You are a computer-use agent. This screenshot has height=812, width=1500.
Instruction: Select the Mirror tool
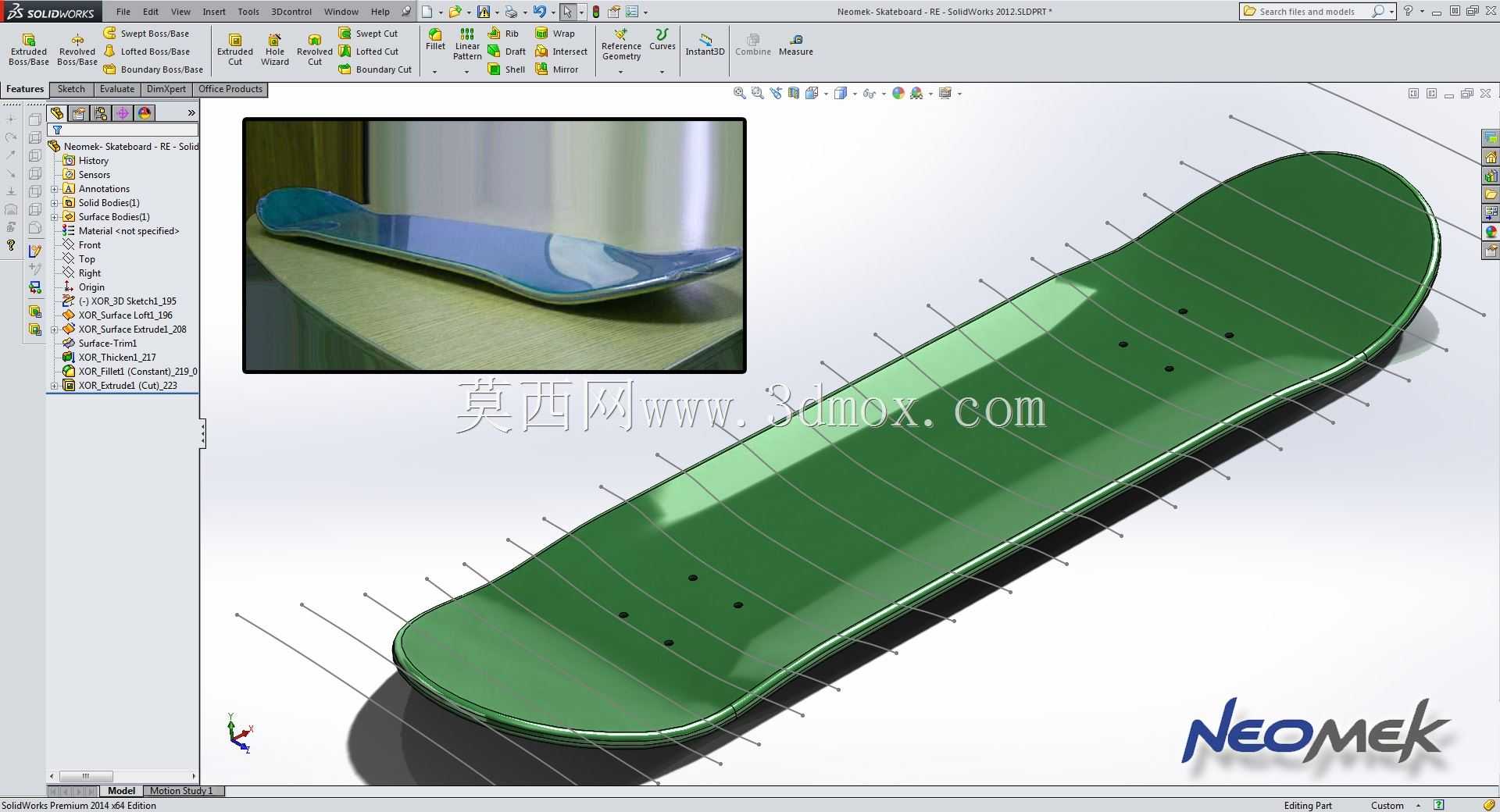(x=557, y=69)
